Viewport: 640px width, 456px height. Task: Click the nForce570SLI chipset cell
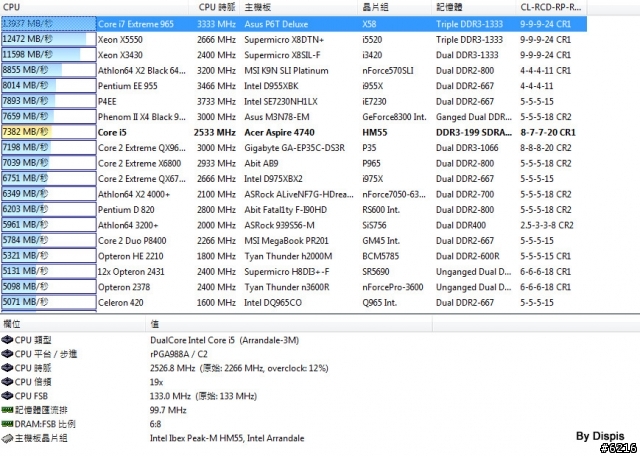pyautogui.click(x=388, y=71)
